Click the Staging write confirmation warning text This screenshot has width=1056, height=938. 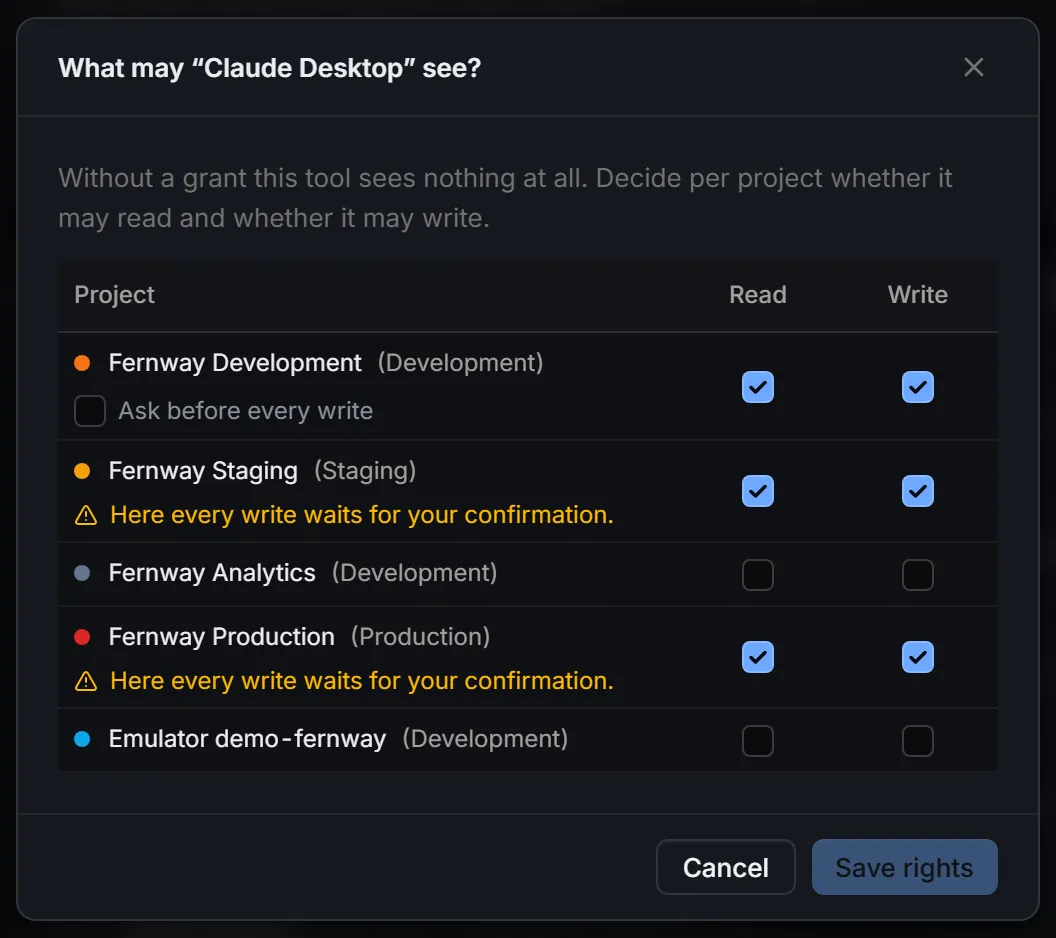pos(362,515)
